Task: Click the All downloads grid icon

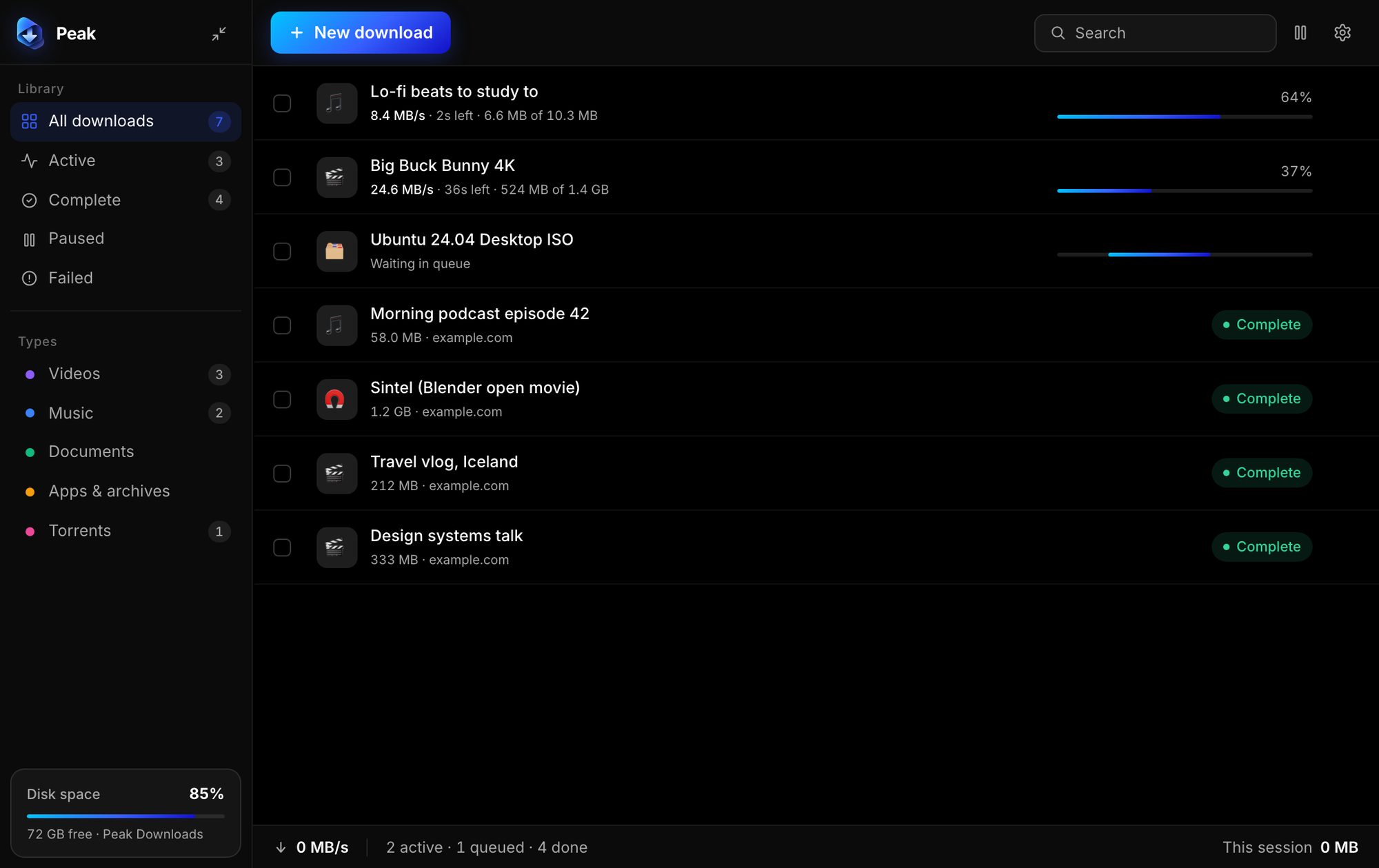Action: pyautogui.click(x=29, y=121)
